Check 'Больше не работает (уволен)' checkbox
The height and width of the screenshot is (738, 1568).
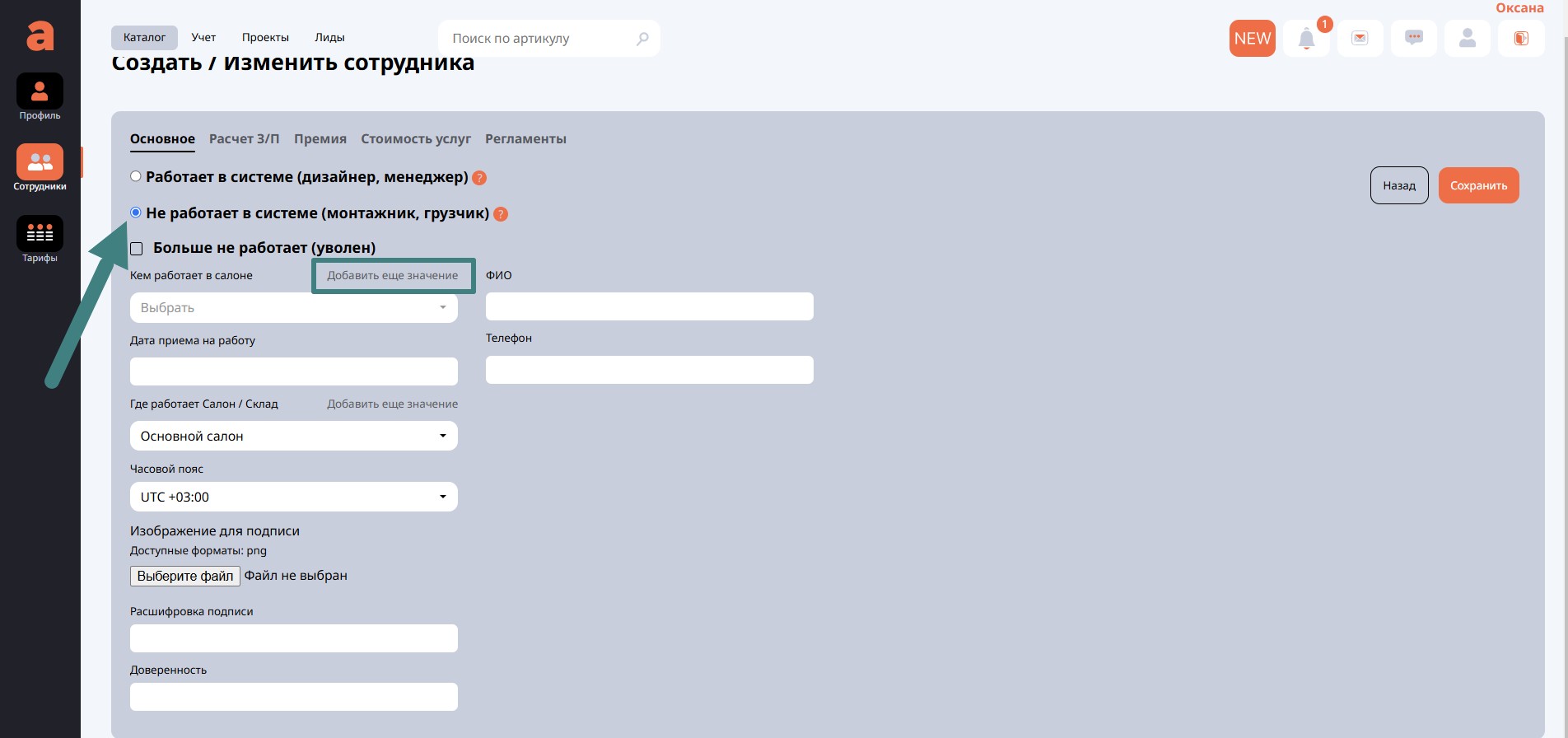pos(137,249)
